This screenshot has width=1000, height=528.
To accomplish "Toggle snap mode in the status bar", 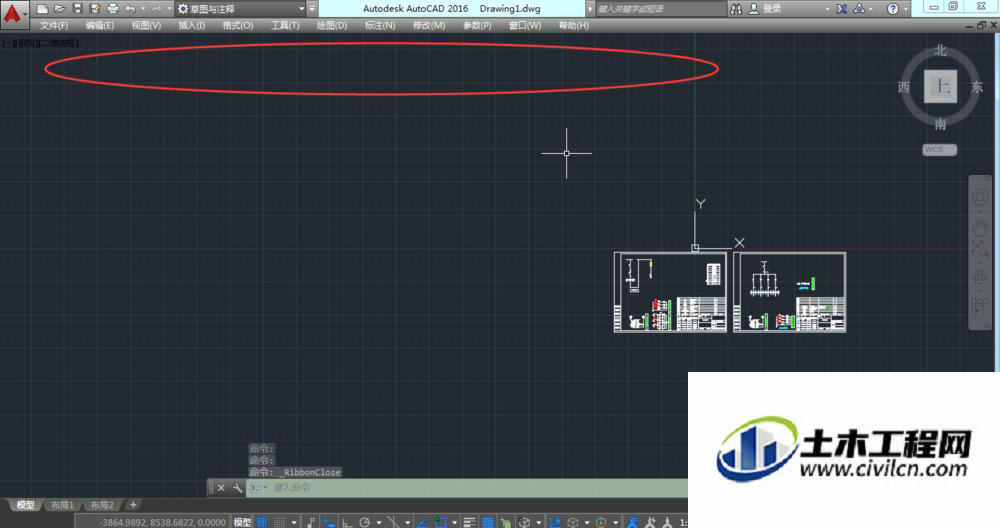I will click(x=279, y=522).
